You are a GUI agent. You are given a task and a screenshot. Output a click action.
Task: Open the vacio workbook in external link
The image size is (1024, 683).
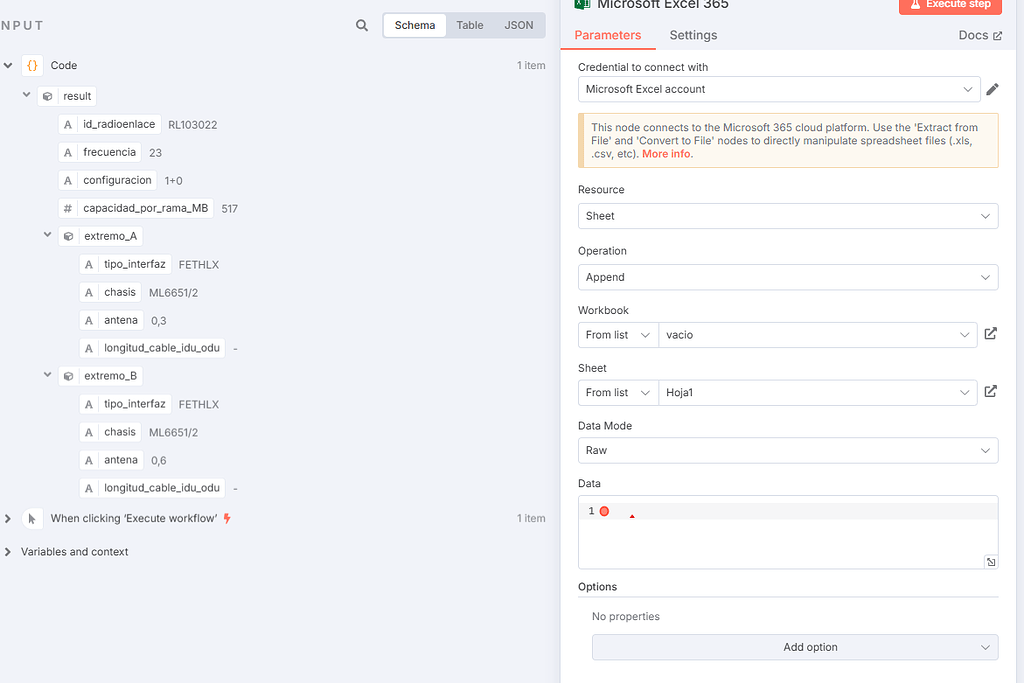click(x=990, y=334)
